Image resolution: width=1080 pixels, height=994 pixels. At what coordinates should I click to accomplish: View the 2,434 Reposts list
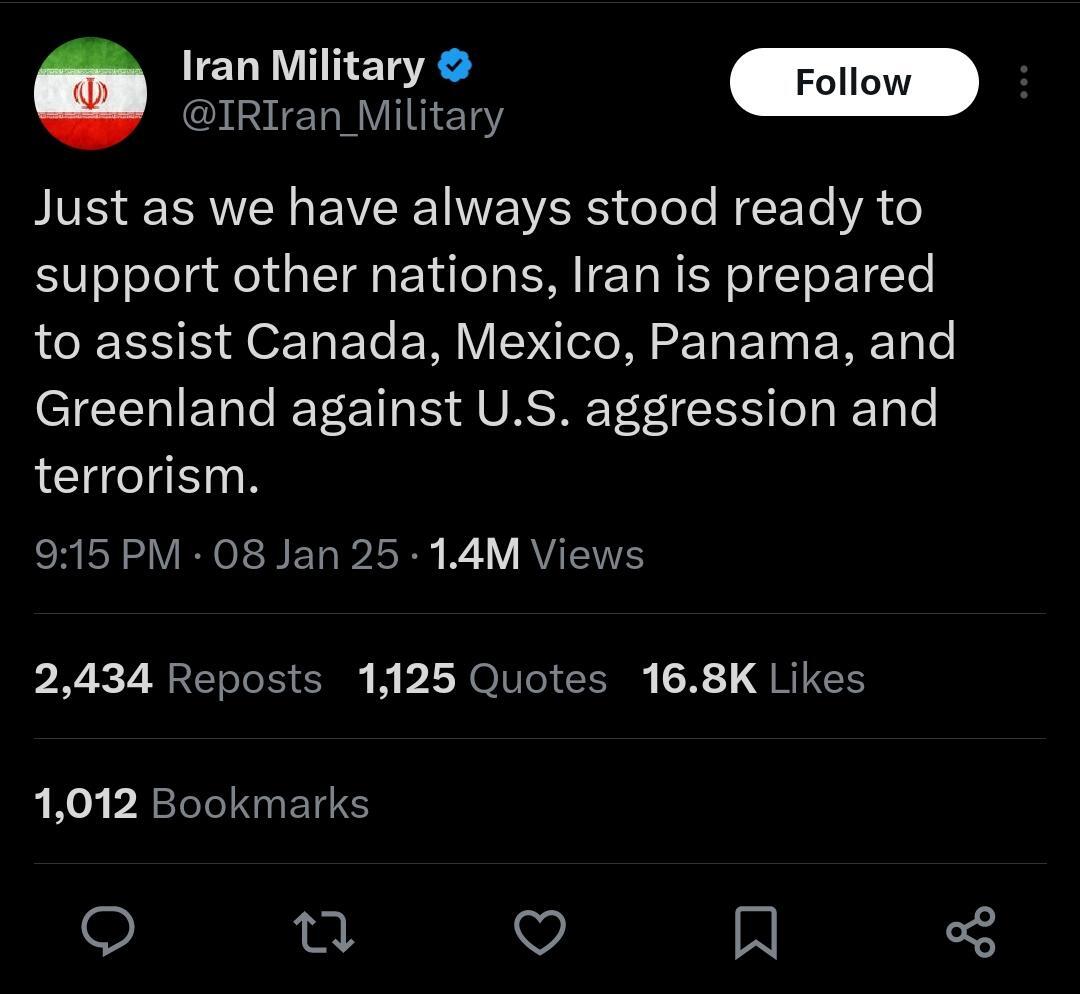(x=178, y=679)
